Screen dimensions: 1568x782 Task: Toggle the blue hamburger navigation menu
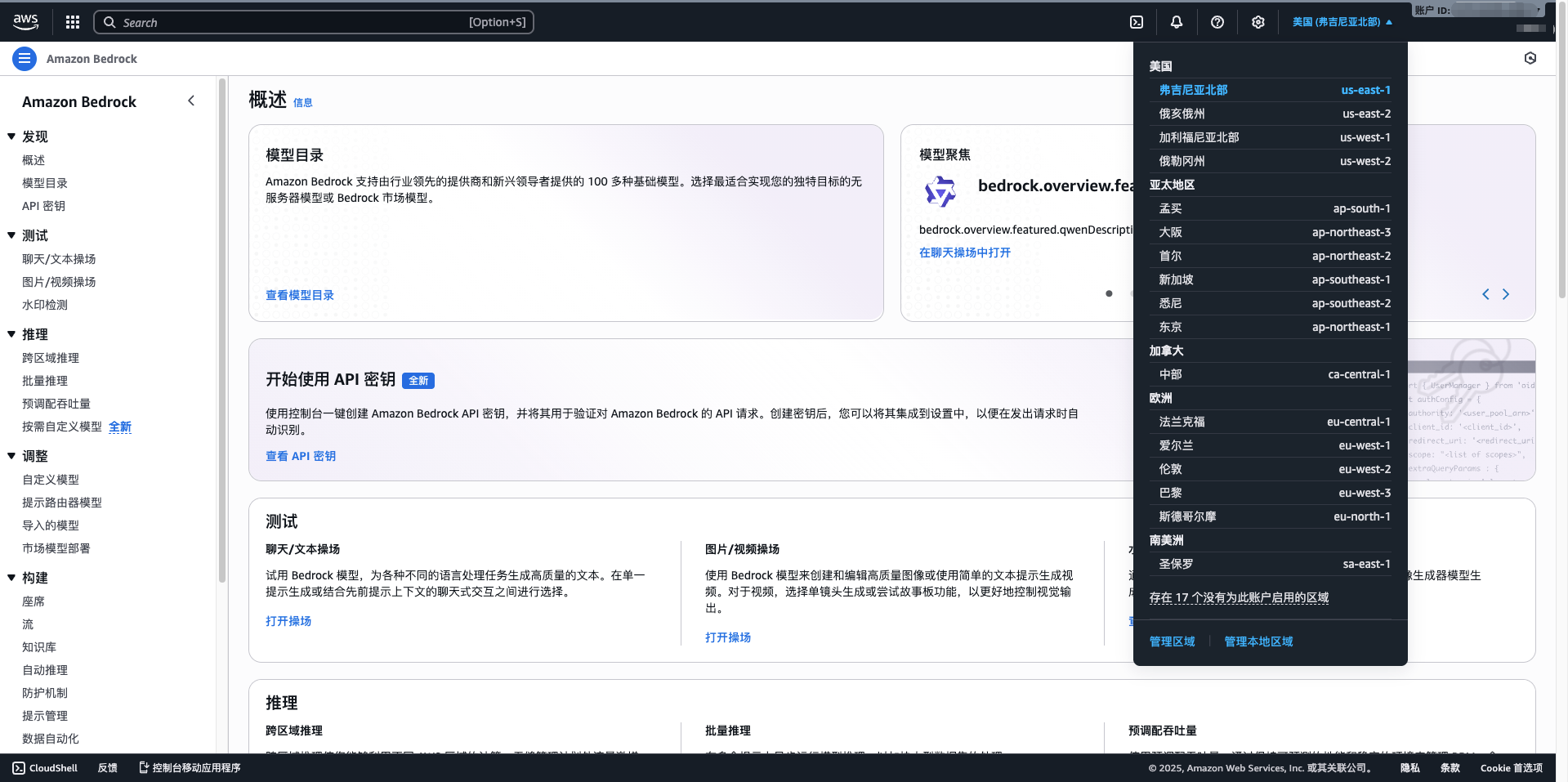click(24, 59)
